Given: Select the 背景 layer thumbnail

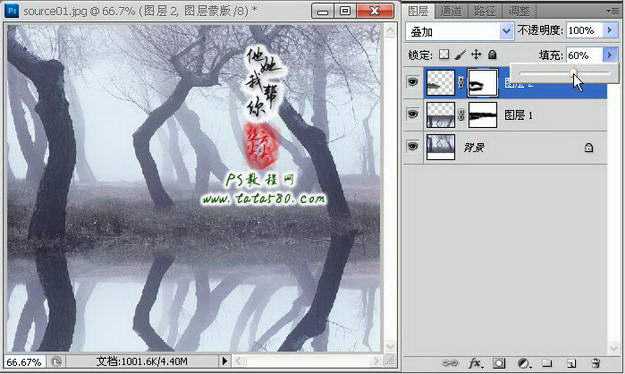Looking at the screenshot, I should coord(440,147).
